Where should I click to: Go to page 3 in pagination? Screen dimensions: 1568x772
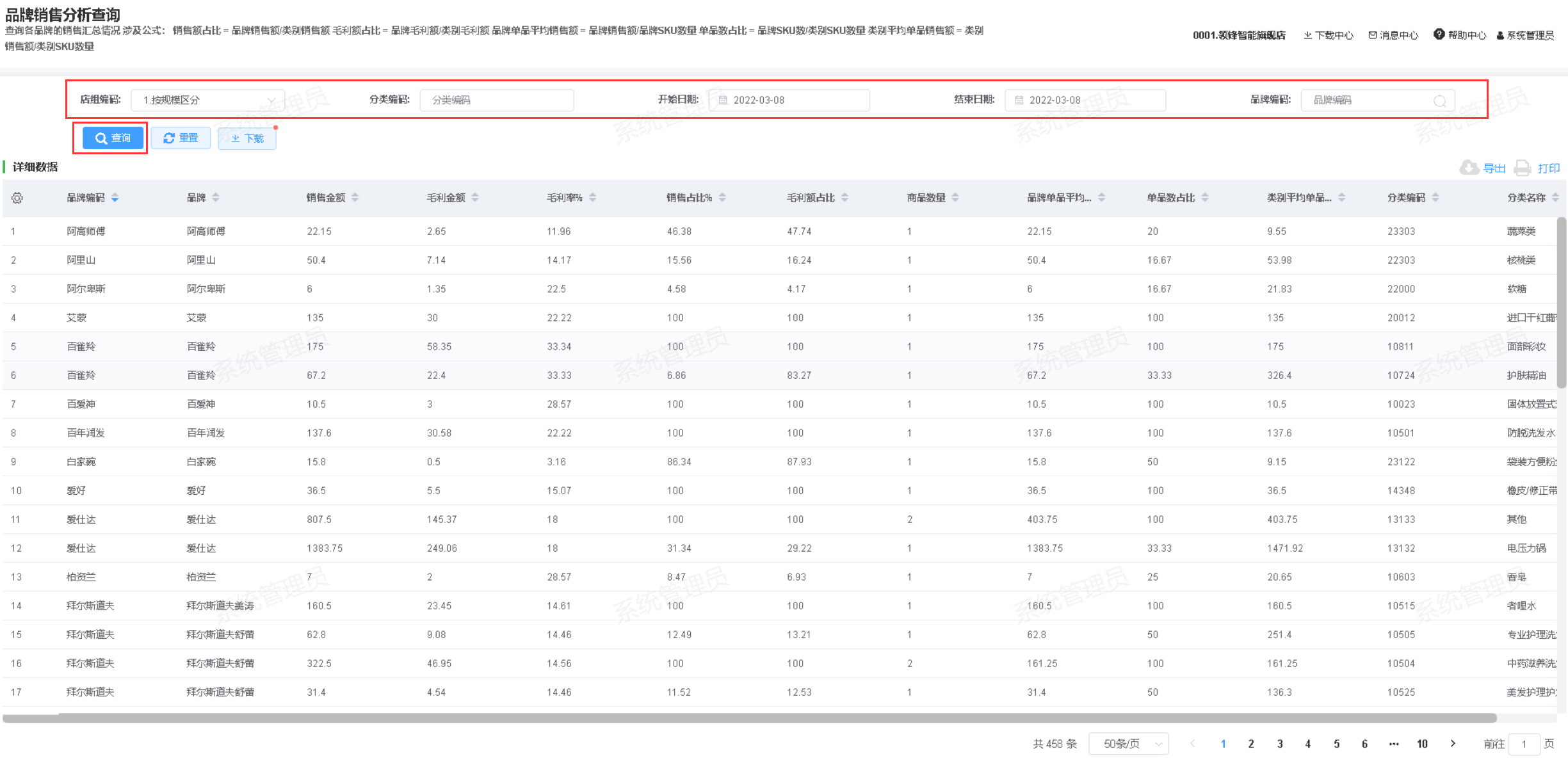coord(1280,744)
